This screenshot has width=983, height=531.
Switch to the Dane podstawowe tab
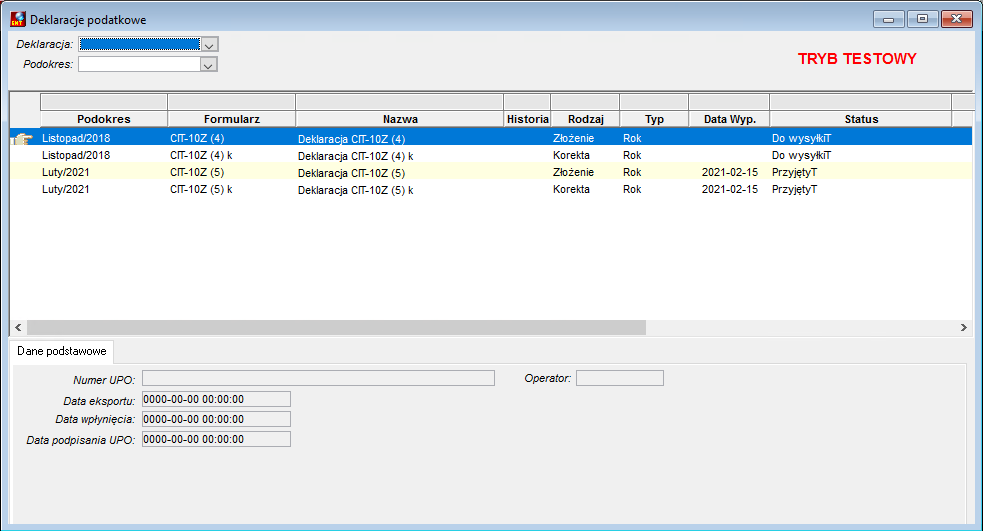pyautogui.click(x=61, y=351)
